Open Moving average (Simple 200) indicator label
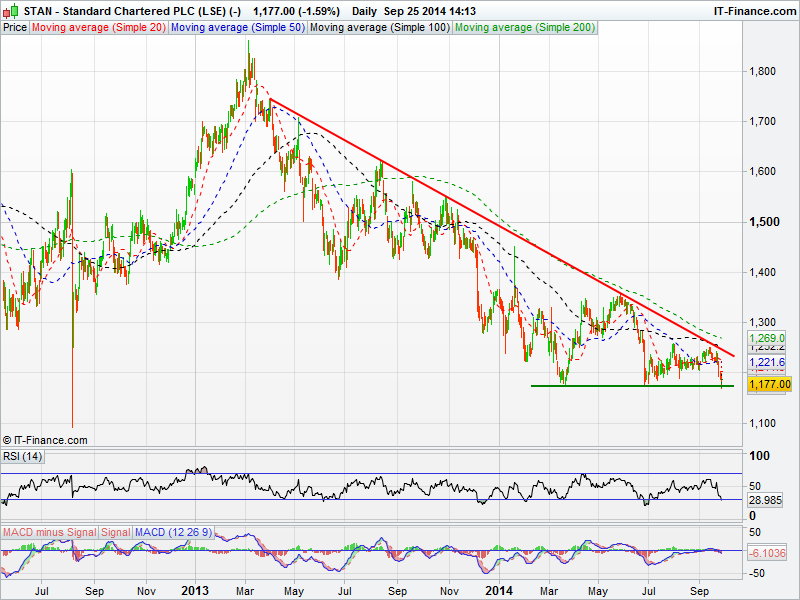Screen dimensions: 800x600 coord(525,28)
